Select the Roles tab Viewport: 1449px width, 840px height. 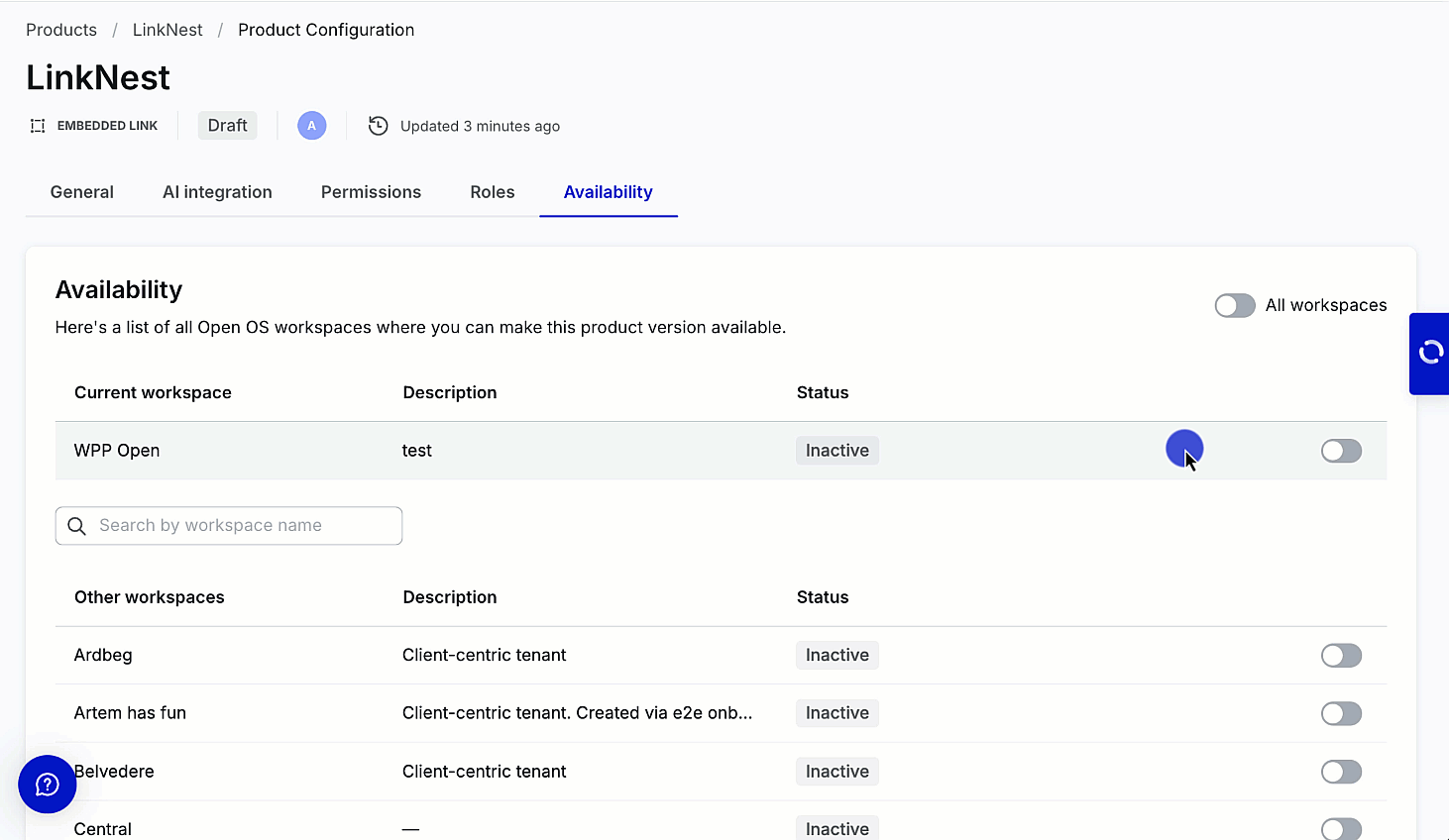492,192
